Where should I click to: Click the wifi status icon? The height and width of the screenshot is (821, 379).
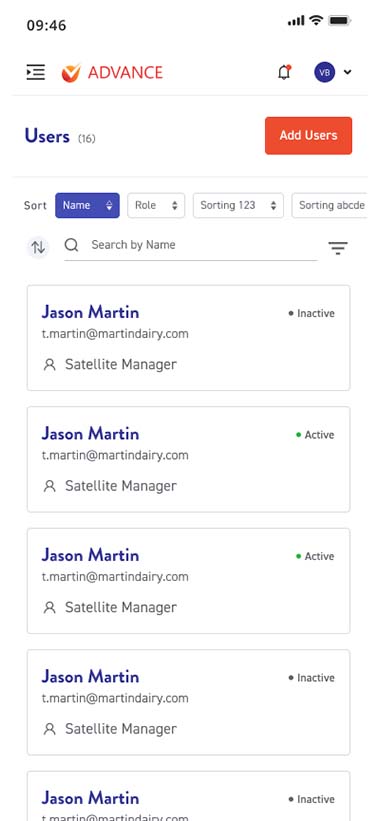316,20
